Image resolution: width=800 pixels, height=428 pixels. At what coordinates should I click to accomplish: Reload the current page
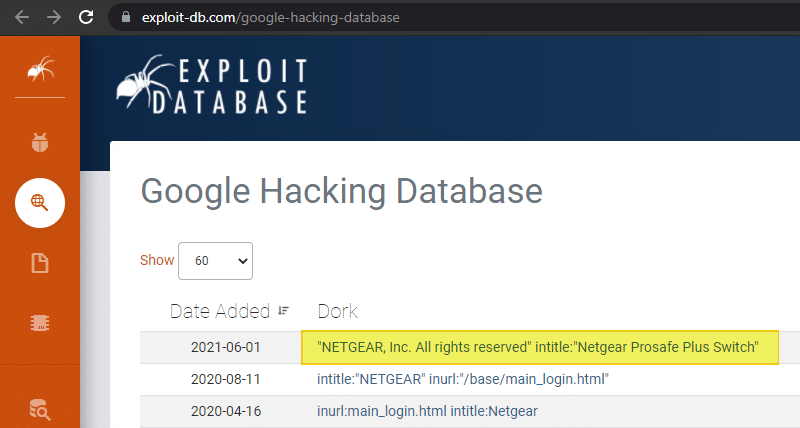(x=87, y=17)
